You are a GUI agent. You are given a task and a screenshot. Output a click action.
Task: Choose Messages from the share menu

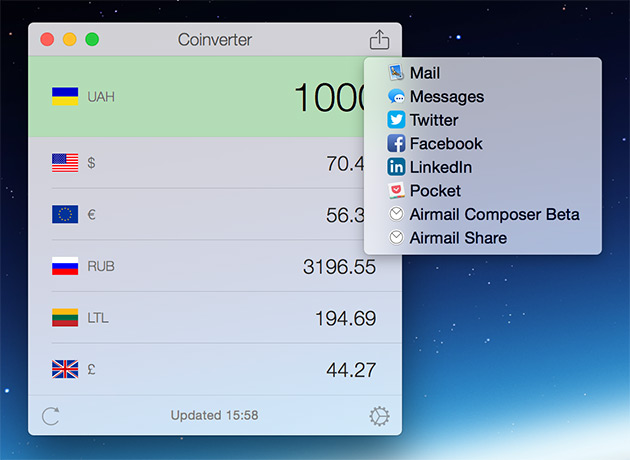(x=483, y=96)
